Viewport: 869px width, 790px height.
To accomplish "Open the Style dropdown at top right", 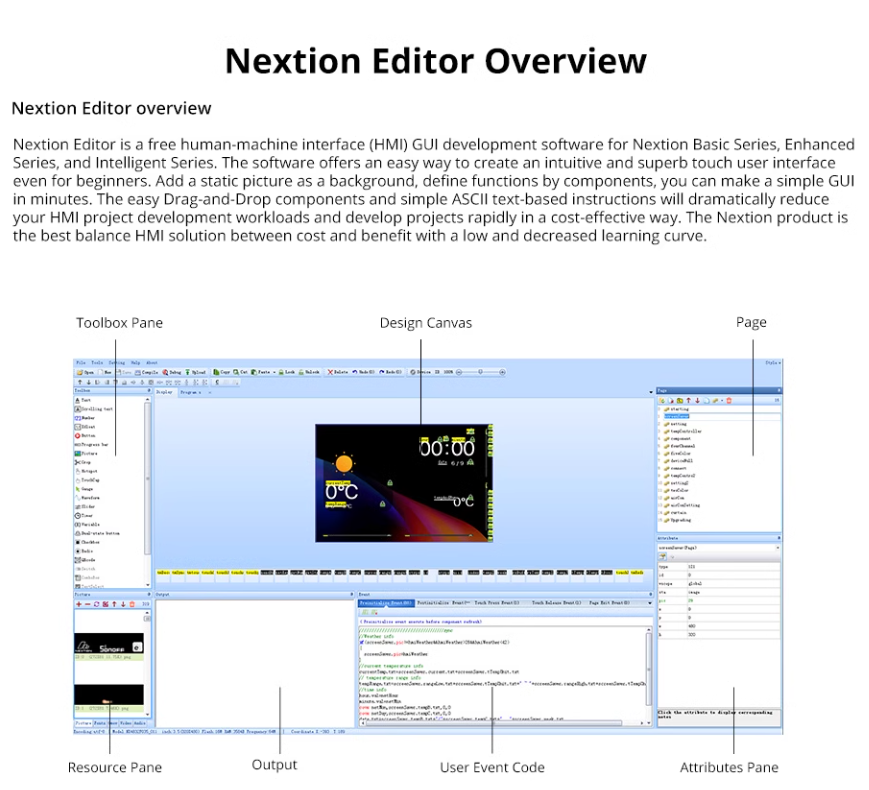I will click(x=773, y=363).
